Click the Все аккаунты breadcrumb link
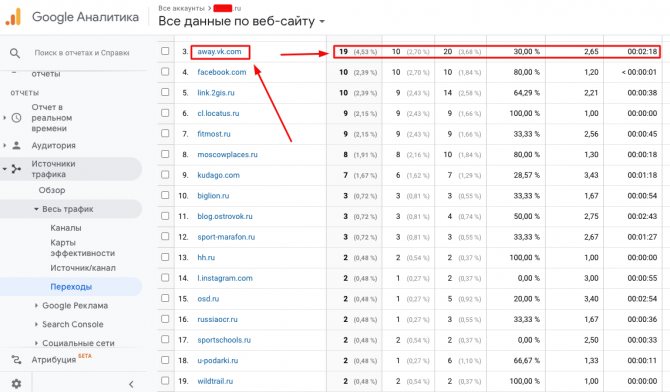 pos(181,8)
